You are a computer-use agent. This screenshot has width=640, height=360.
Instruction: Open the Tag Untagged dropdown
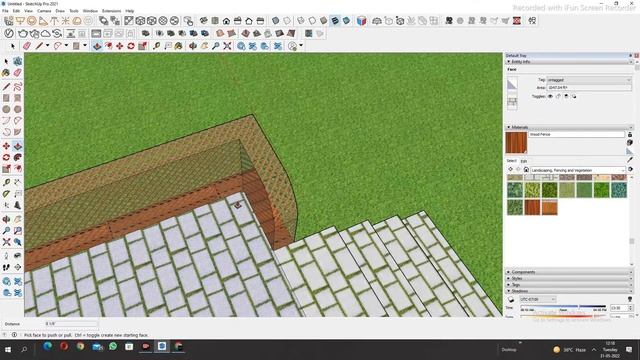[x=589, y=80]
